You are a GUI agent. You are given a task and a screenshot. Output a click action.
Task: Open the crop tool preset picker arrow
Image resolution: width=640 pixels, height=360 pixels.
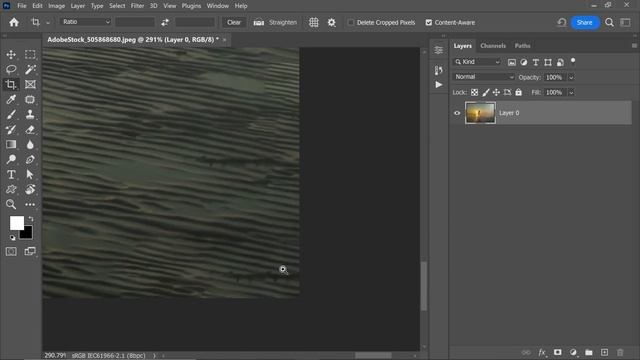(x=48, y=23)
